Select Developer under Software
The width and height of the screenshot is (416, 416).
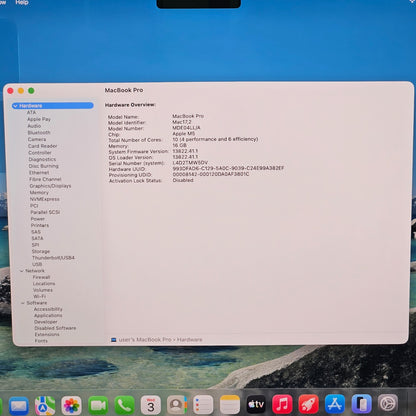(46, 322)
